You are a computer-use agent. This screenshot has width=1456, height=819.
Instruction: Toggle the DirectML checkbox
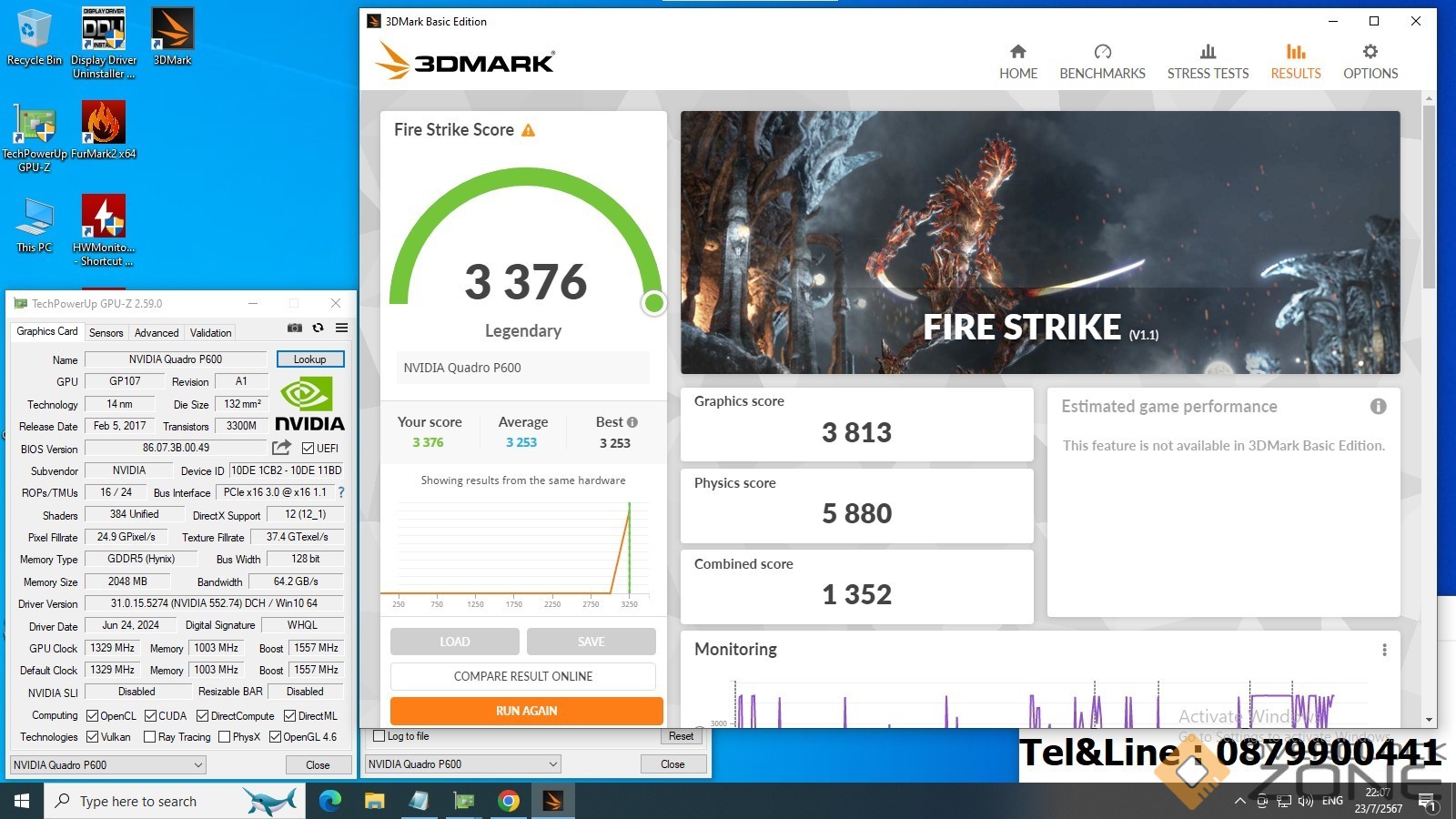(289, 716)
